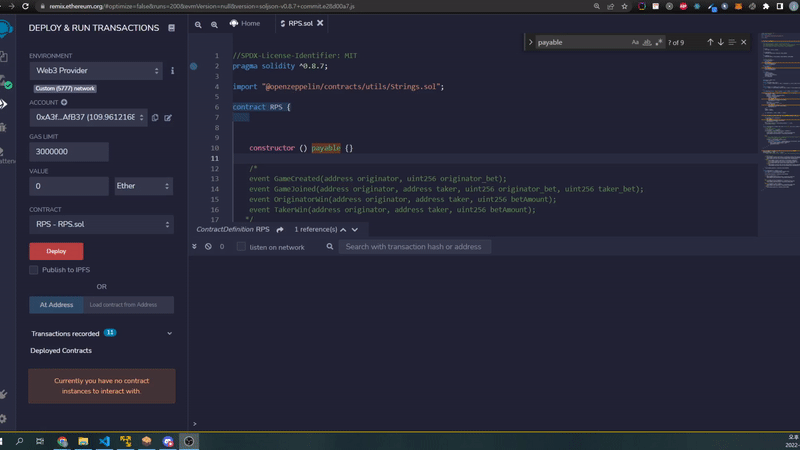Go to previous match in find widget
The image size is (800, 450).
(x=710, y=43)
